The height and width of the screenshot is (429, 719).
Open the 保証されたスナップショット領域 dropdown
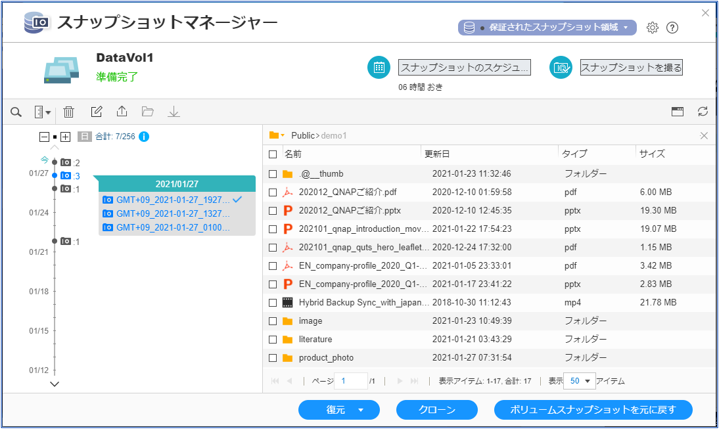coord(546,28)
